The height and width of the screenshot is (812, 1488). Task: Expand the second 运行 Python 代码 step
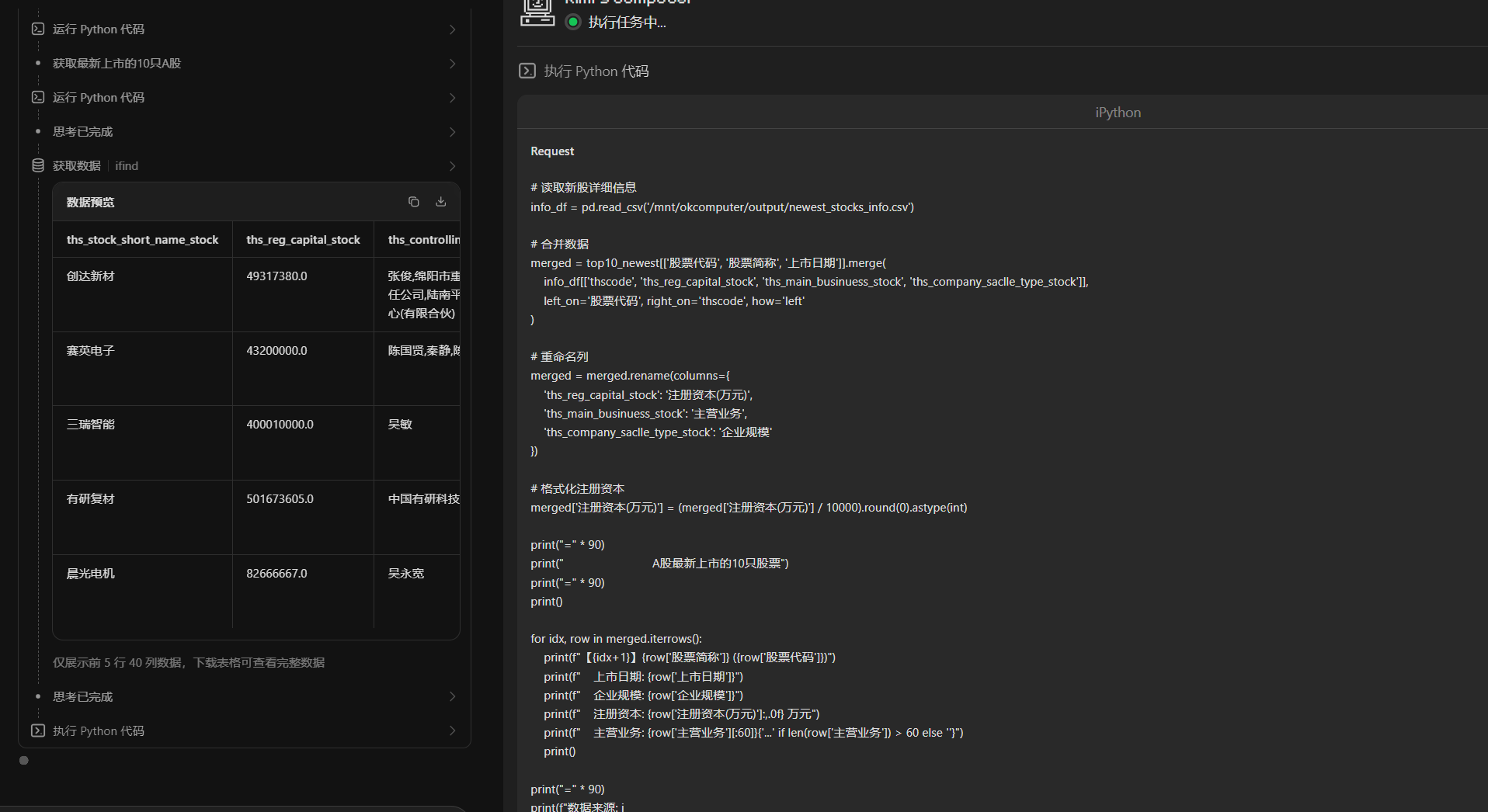452,98
